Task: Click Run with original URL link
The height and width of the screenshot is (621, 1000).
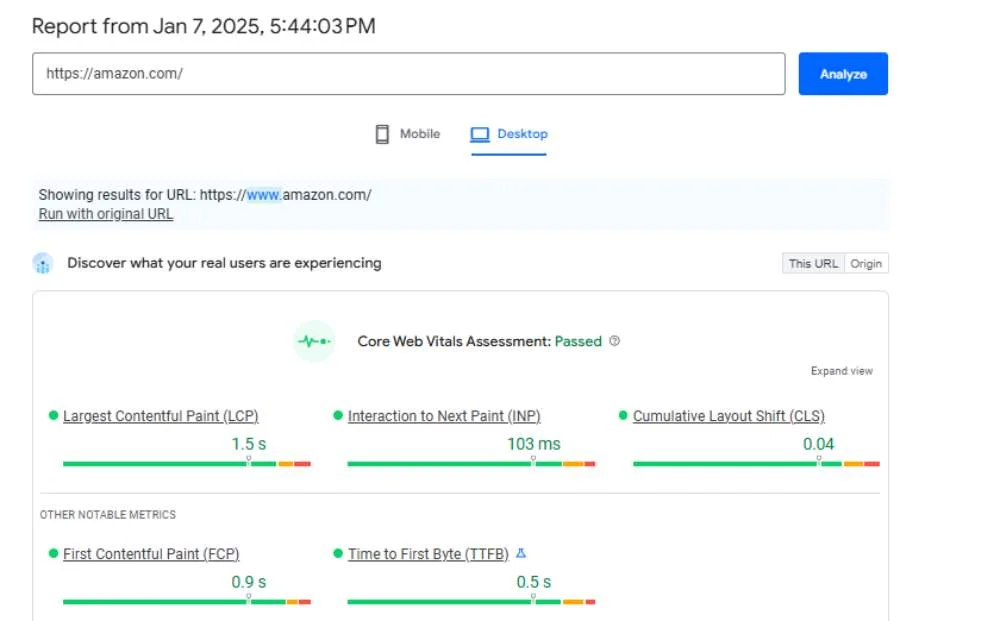Action: [x=106, y=214]
